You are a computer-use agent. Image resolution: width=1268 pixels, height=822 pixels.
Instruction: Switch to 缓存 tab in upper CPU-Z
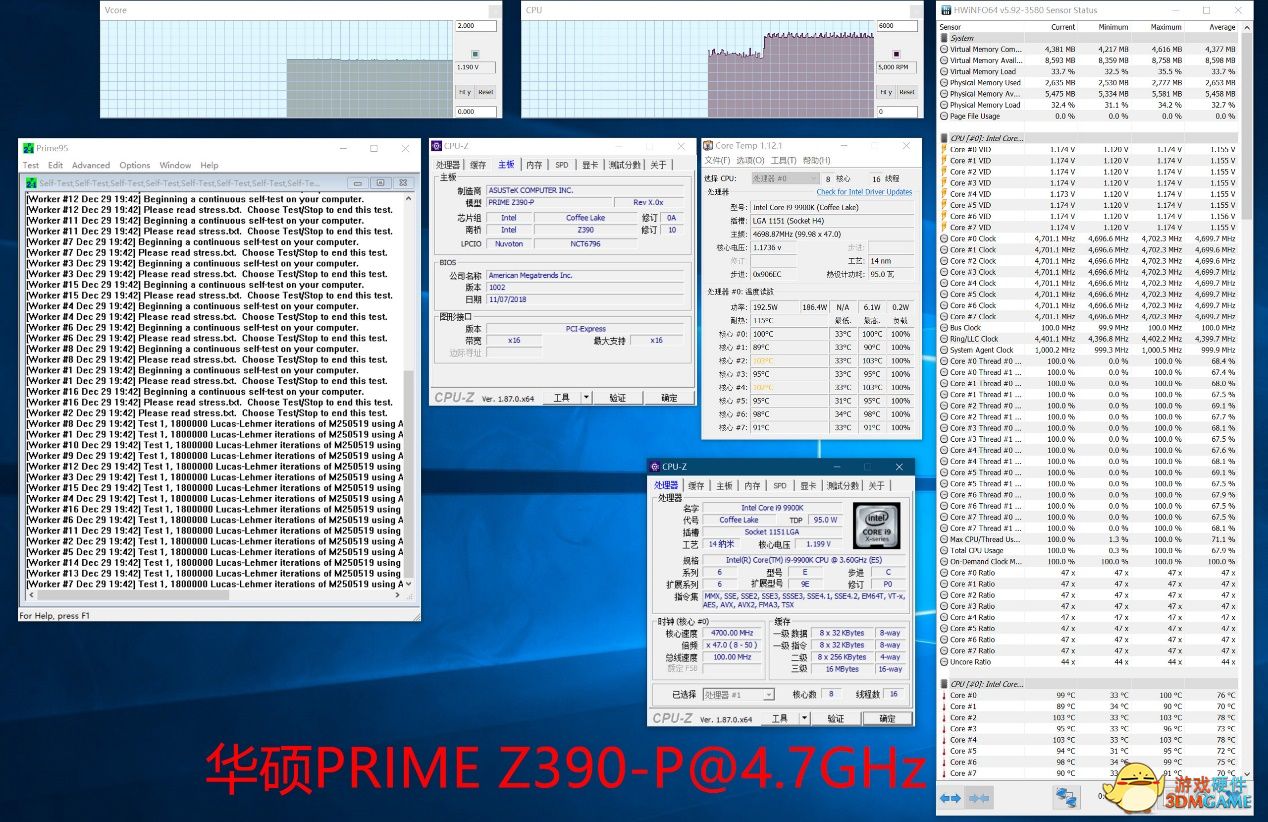[x=478, y=165]
